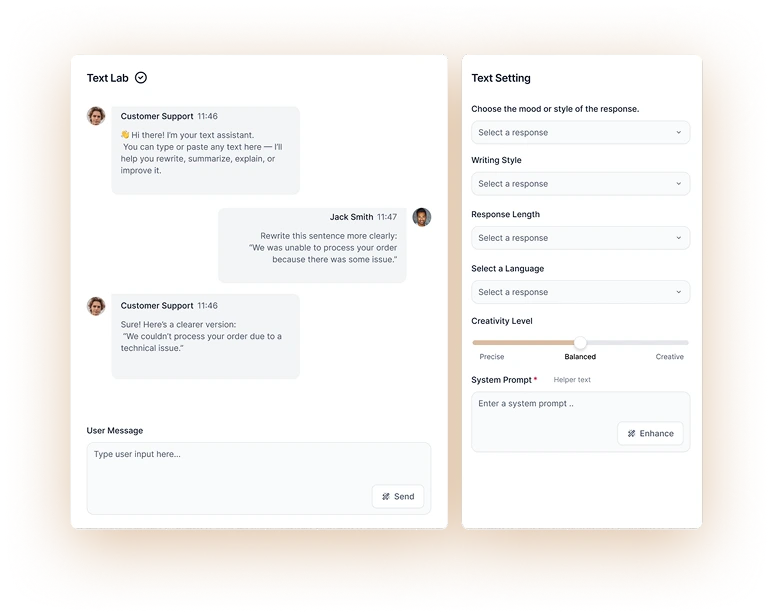Click sparkle icon on Enhance button

tap(632, 434)
